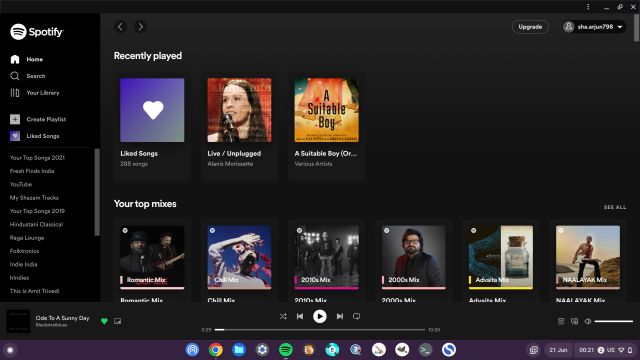This screenshot has height=360, width=640.
Task: Open the YouTube playlist
Action: [x=21, y=184]
